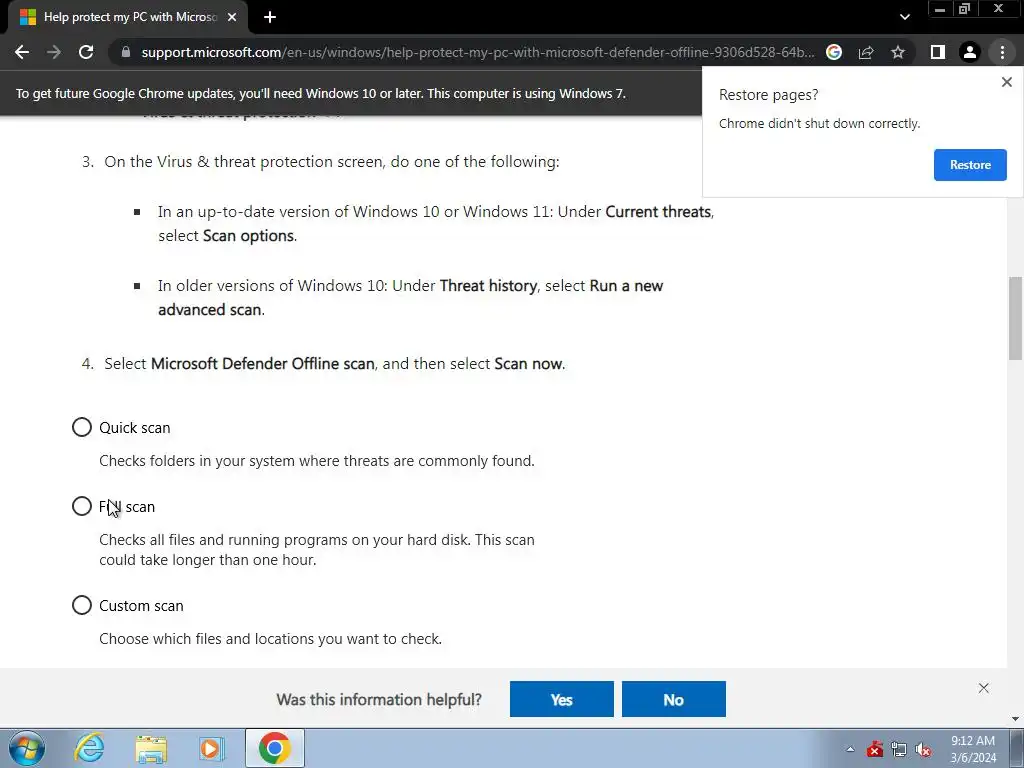
Task: Switch to the Help protect my PC tab
Action: 128,17
